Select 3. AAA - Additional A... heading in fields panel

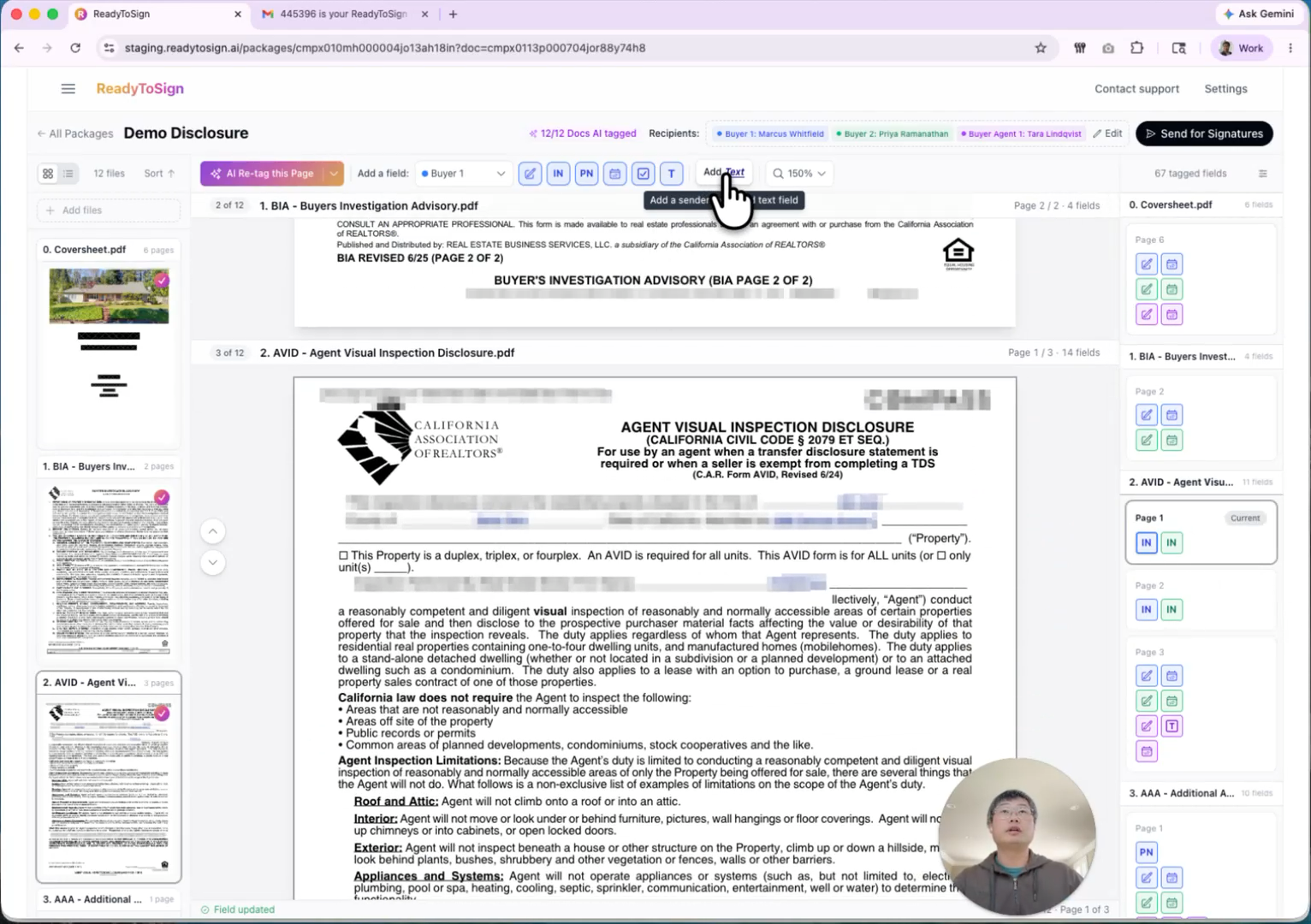click(1181, 793)
